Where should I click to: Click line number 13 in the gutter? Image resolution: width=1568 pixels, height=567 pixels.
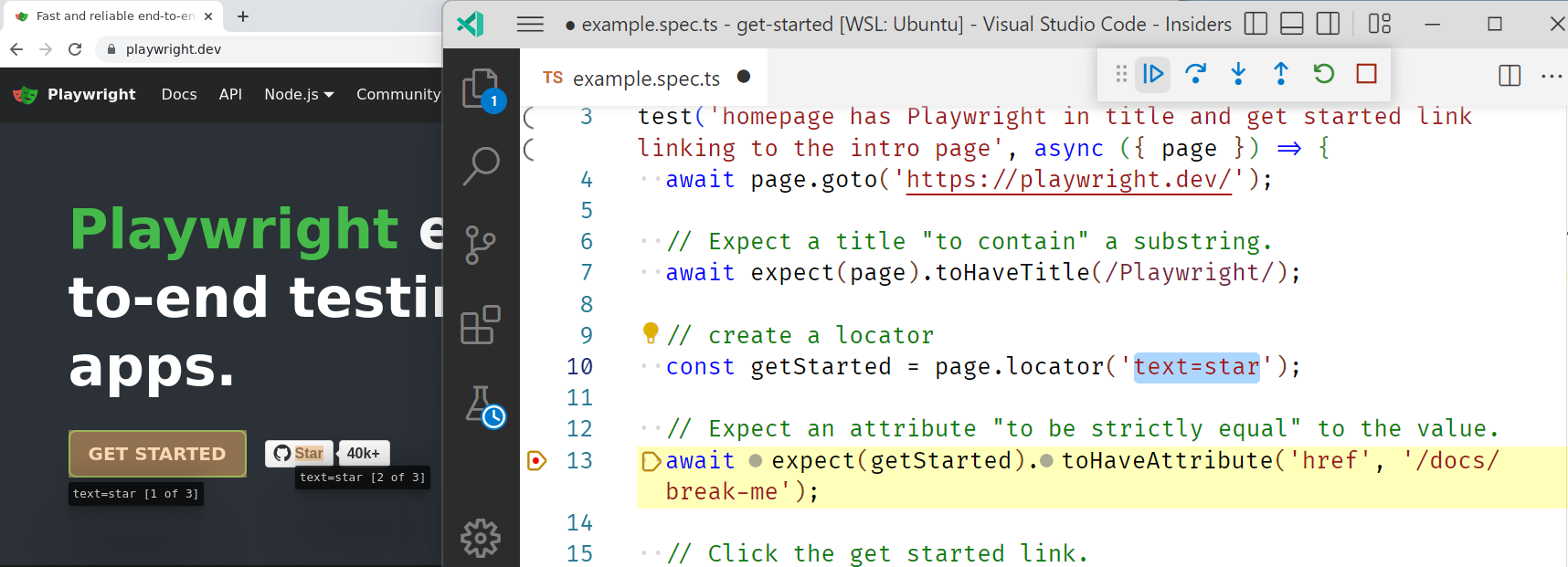pos(579,461)
